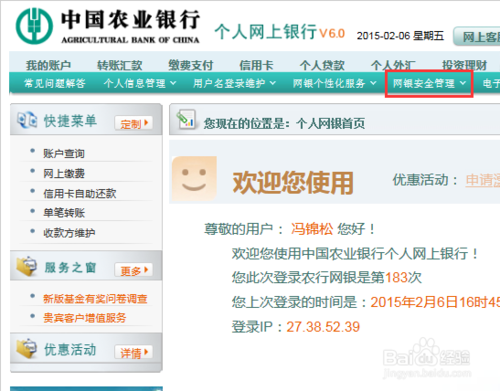Image resolution: width=500 pixels, height=391 pixels.
Task: Open the 转账汇款 menu
Action: tap(120, 65)
